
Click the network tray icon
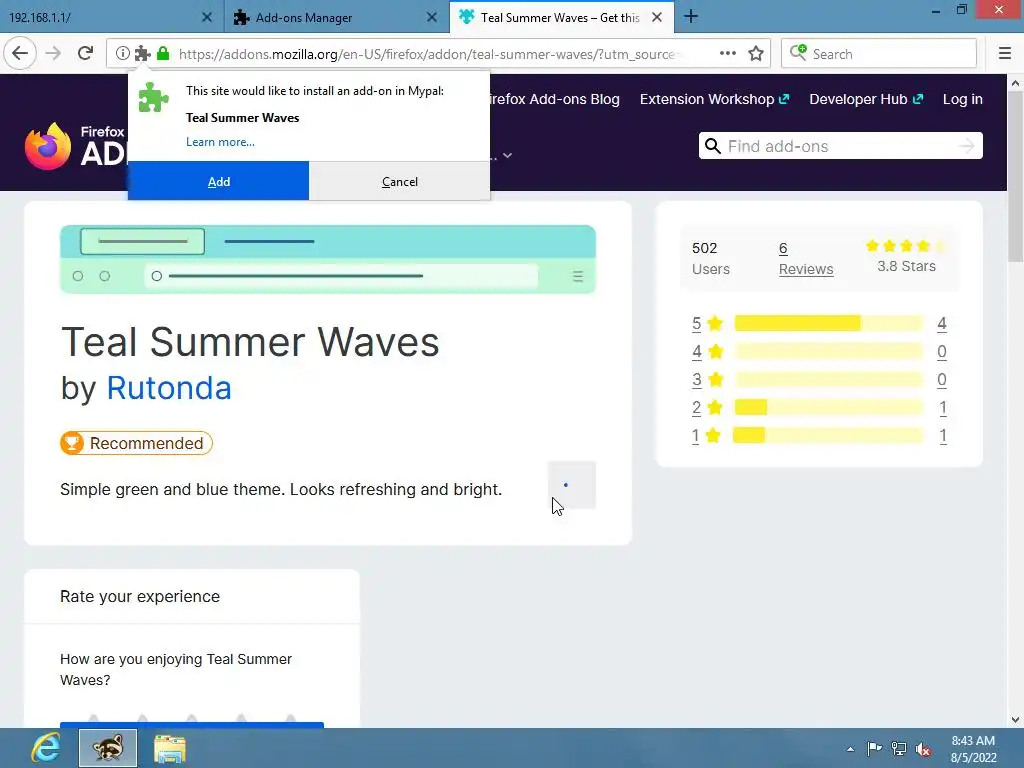click(x=899, y=748)
